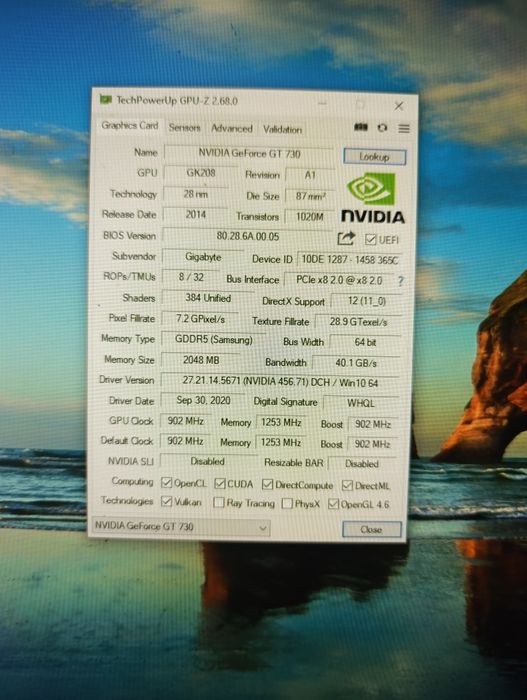Click the Name field NVIDIA GeForce GT 730
527x700 pixels.
[249, 153]
